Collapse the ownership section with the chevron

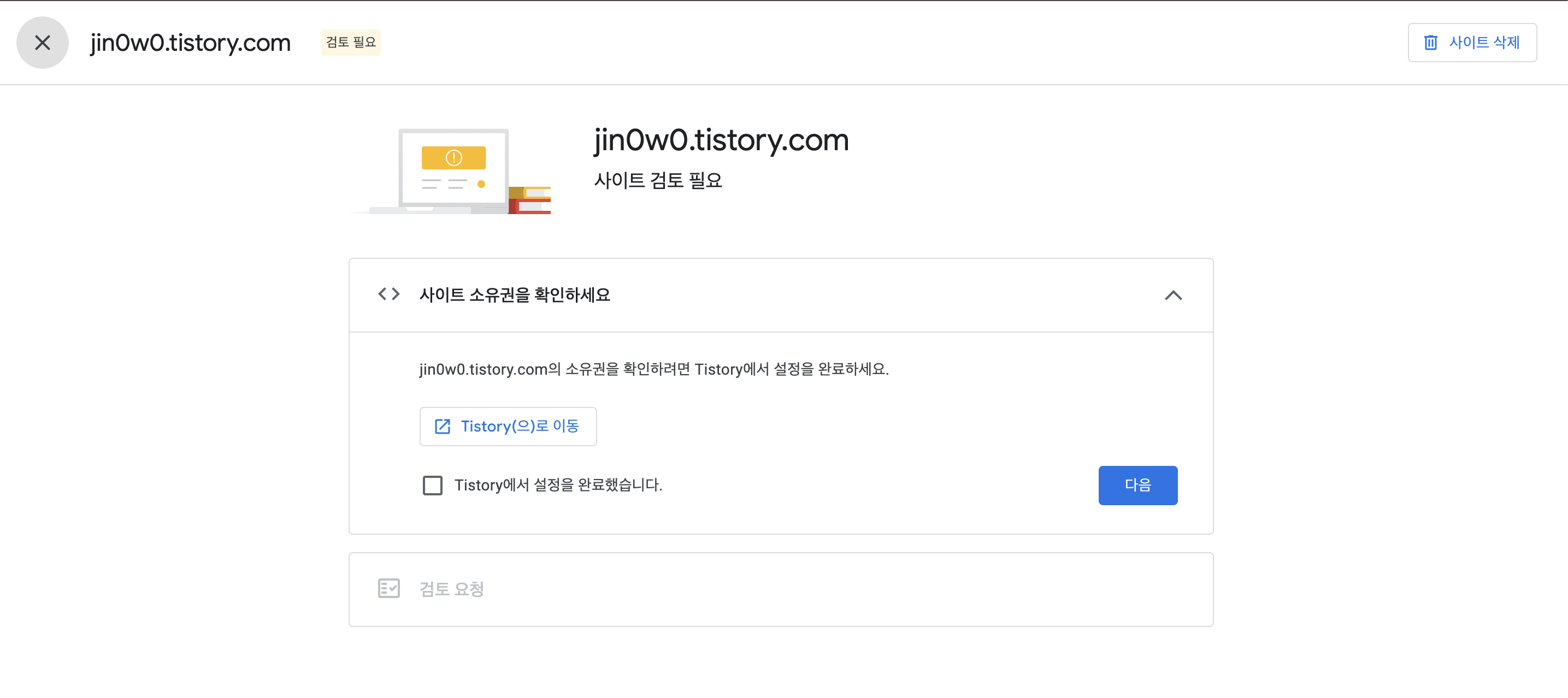1173,295
